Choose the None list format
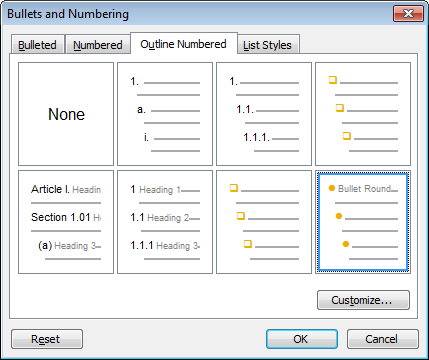 tap(66, 114)
